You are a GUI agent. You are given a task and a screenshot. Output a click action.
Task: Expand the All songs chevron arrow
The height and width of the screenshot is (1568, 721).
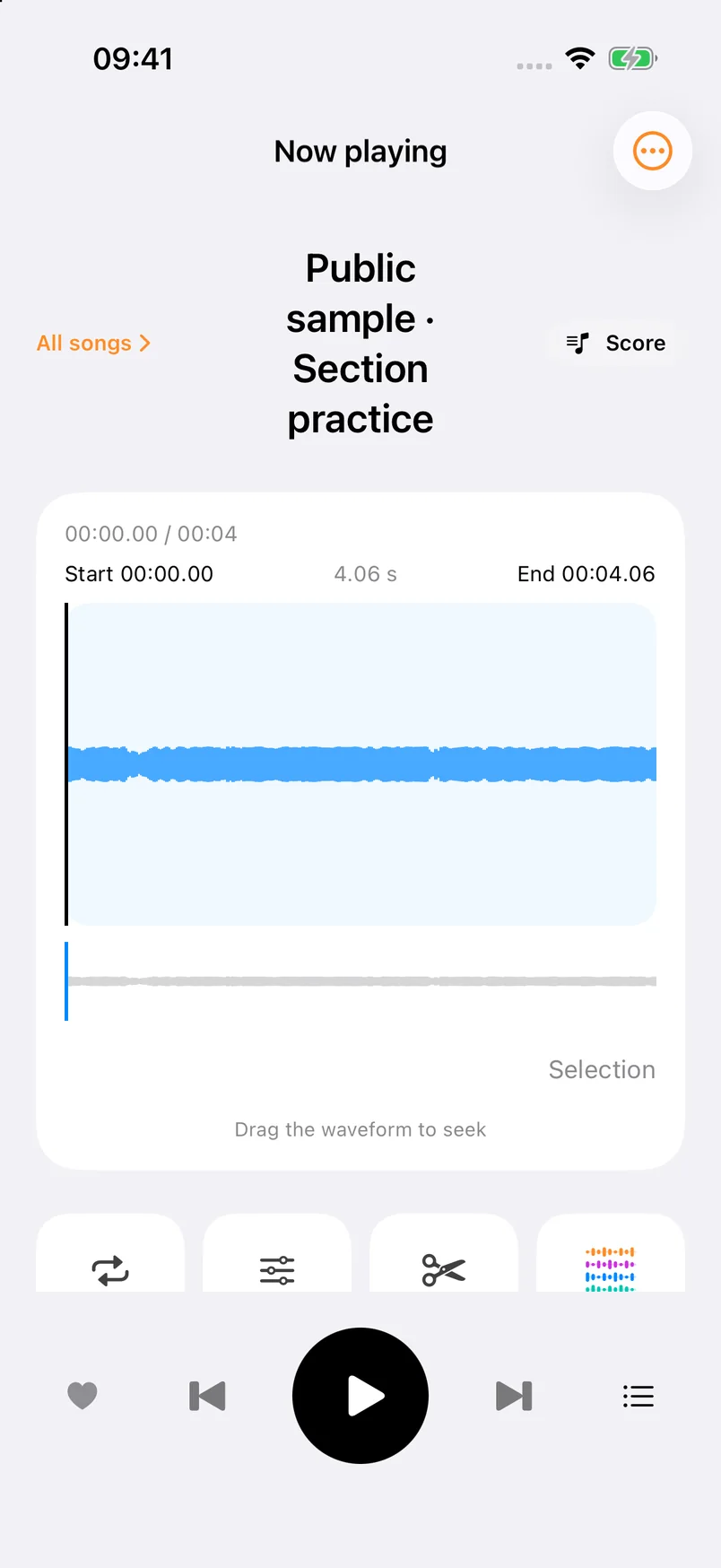click(x=145, y=343)
